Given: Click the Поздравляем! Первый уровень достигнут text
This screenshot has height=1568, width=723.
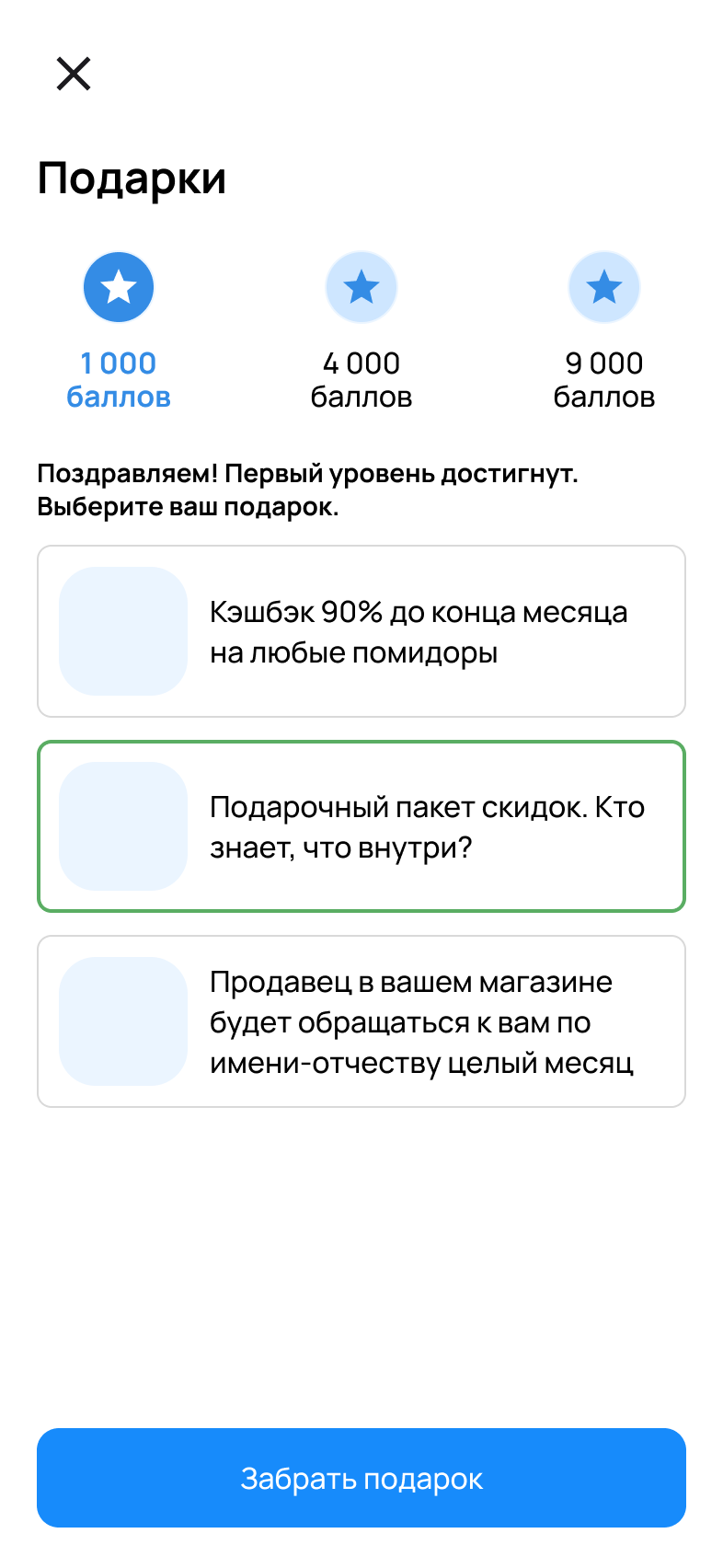Looking at the screenshot, I should (x=307, y=474).
